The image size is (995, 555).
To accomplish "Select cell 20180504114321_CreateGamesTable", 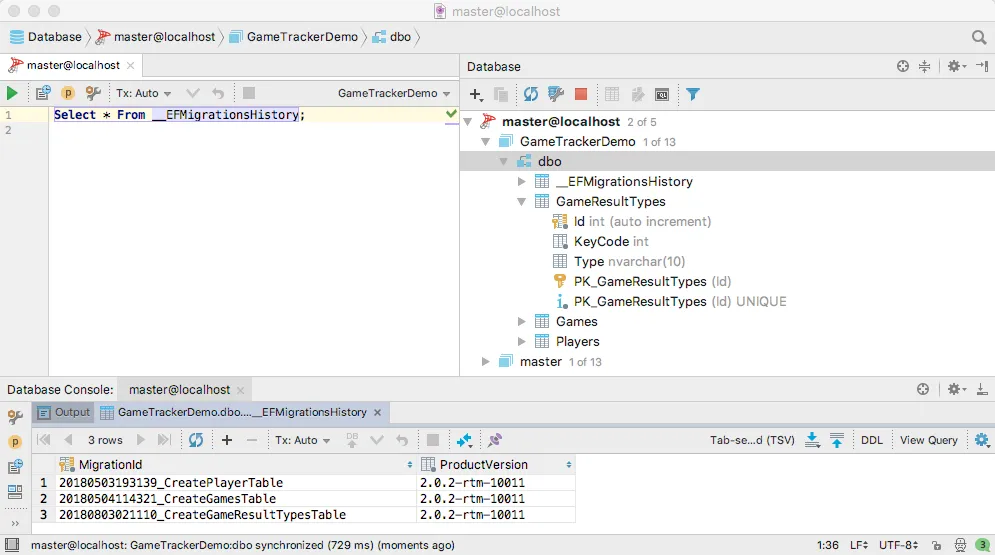I will pos(235,499).
